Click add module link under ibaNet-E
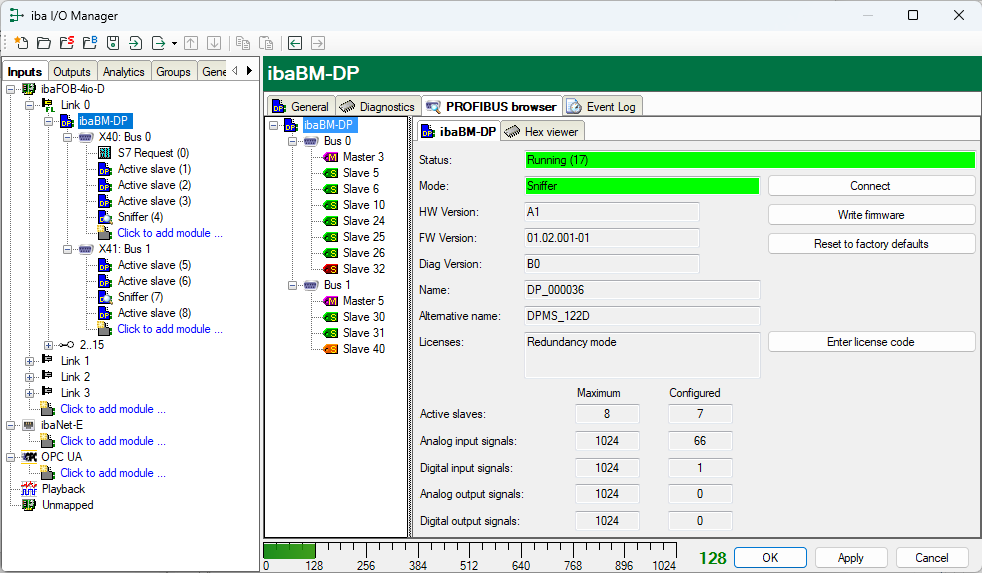The image size is (982, 573). pos(112,441)
